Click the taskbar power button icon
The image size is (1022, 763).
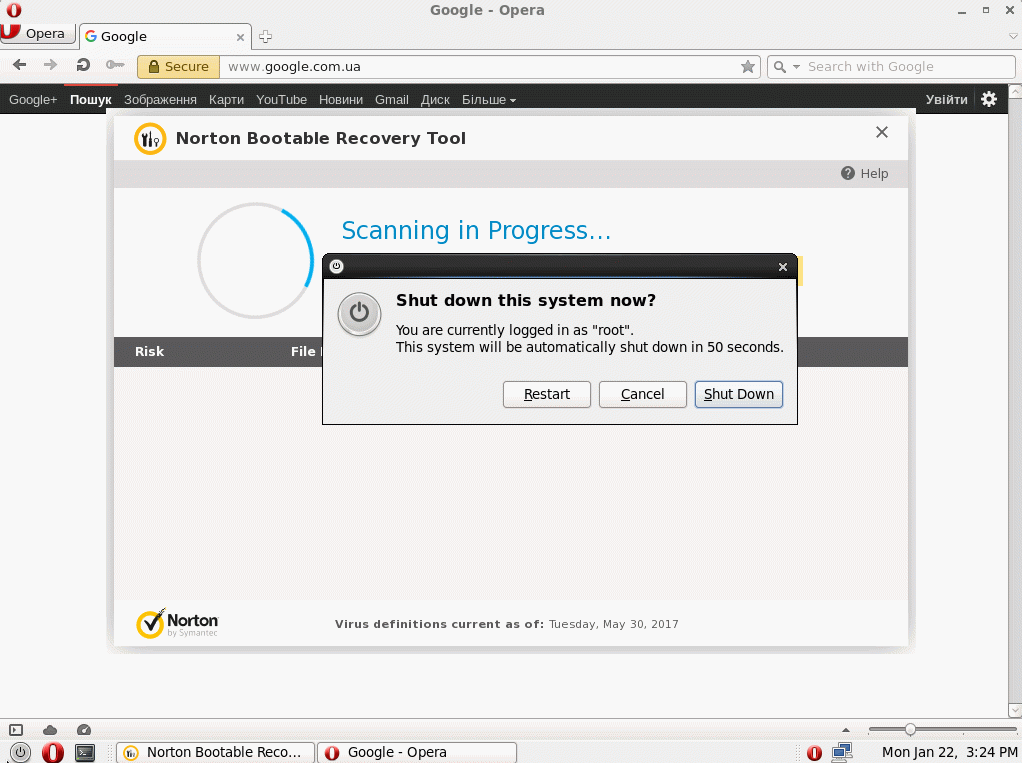point(20,752)
